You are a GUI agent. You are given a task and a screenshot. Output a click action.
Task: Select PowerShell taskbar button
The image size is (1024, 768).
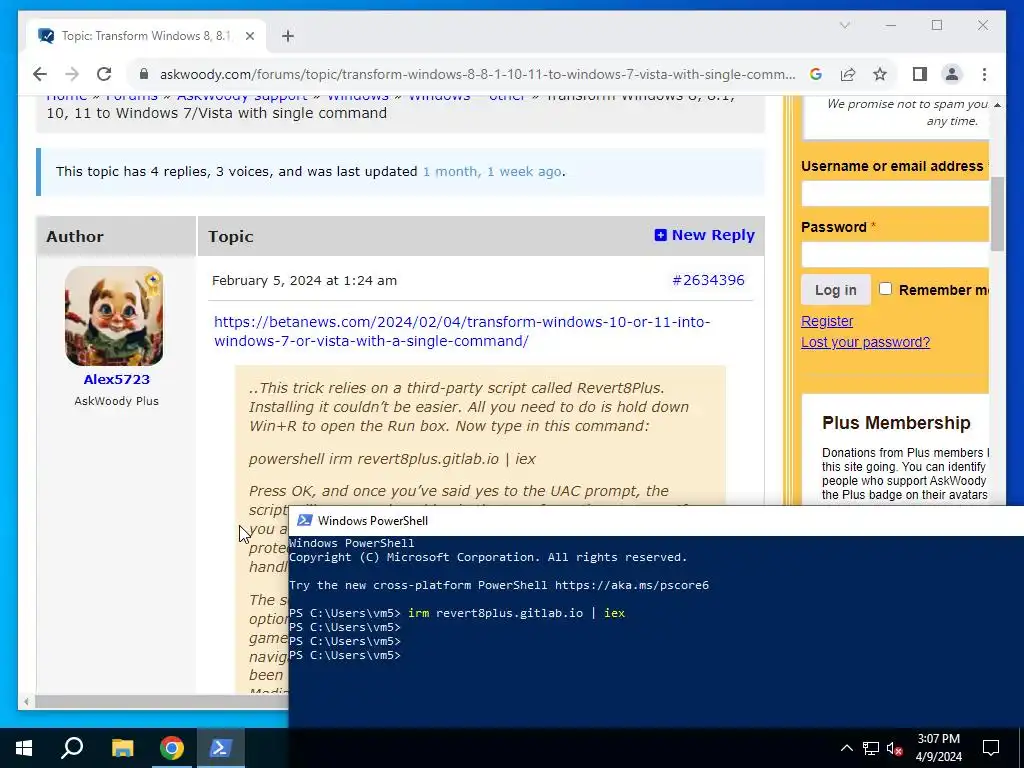pyautogui.click(x=220, y=748)
